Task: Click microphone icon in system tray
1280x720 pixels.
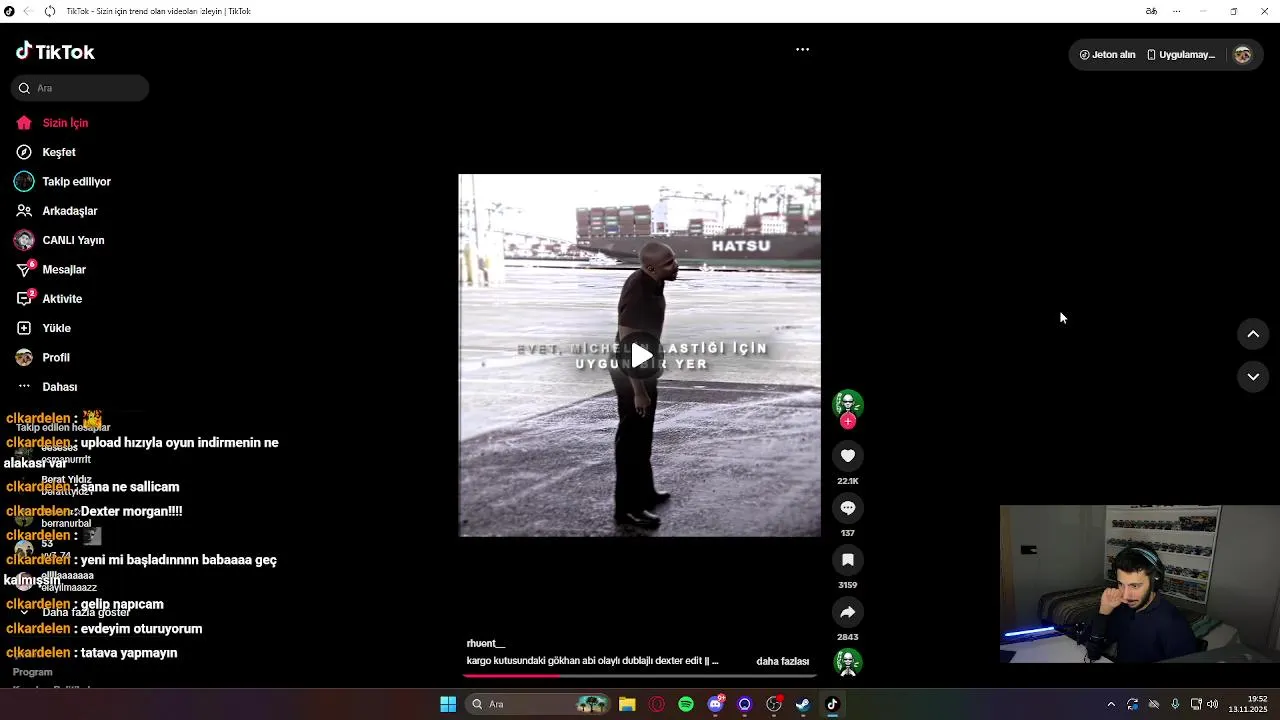Action: point(1175,704)
